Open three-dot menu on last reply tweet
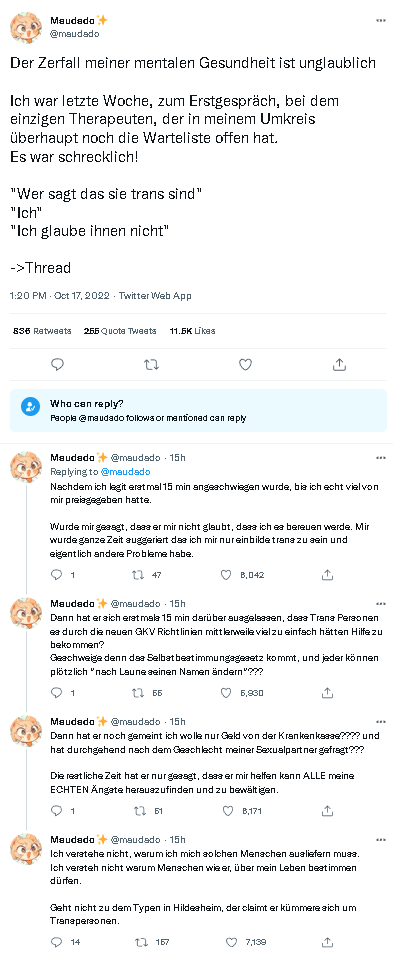393x955 pixels. (x=381, y=839)
